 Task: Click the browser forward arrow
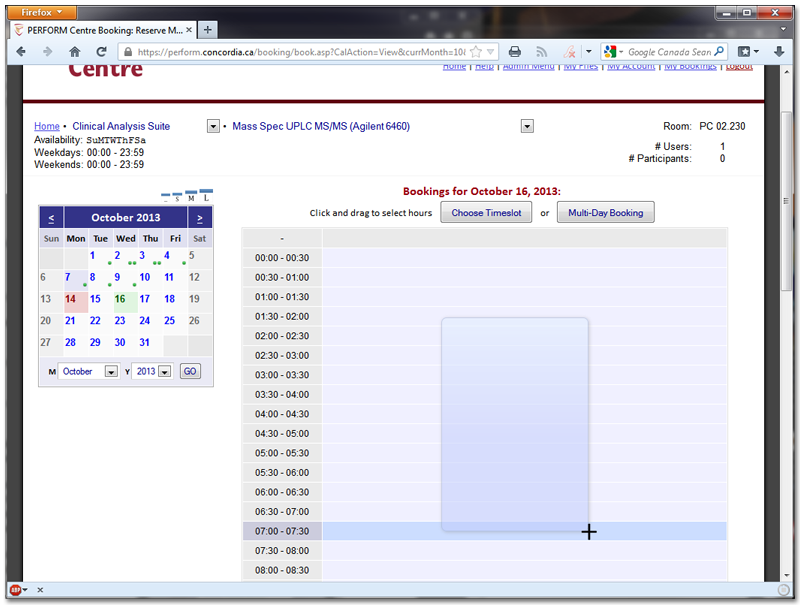pos(47,52)
